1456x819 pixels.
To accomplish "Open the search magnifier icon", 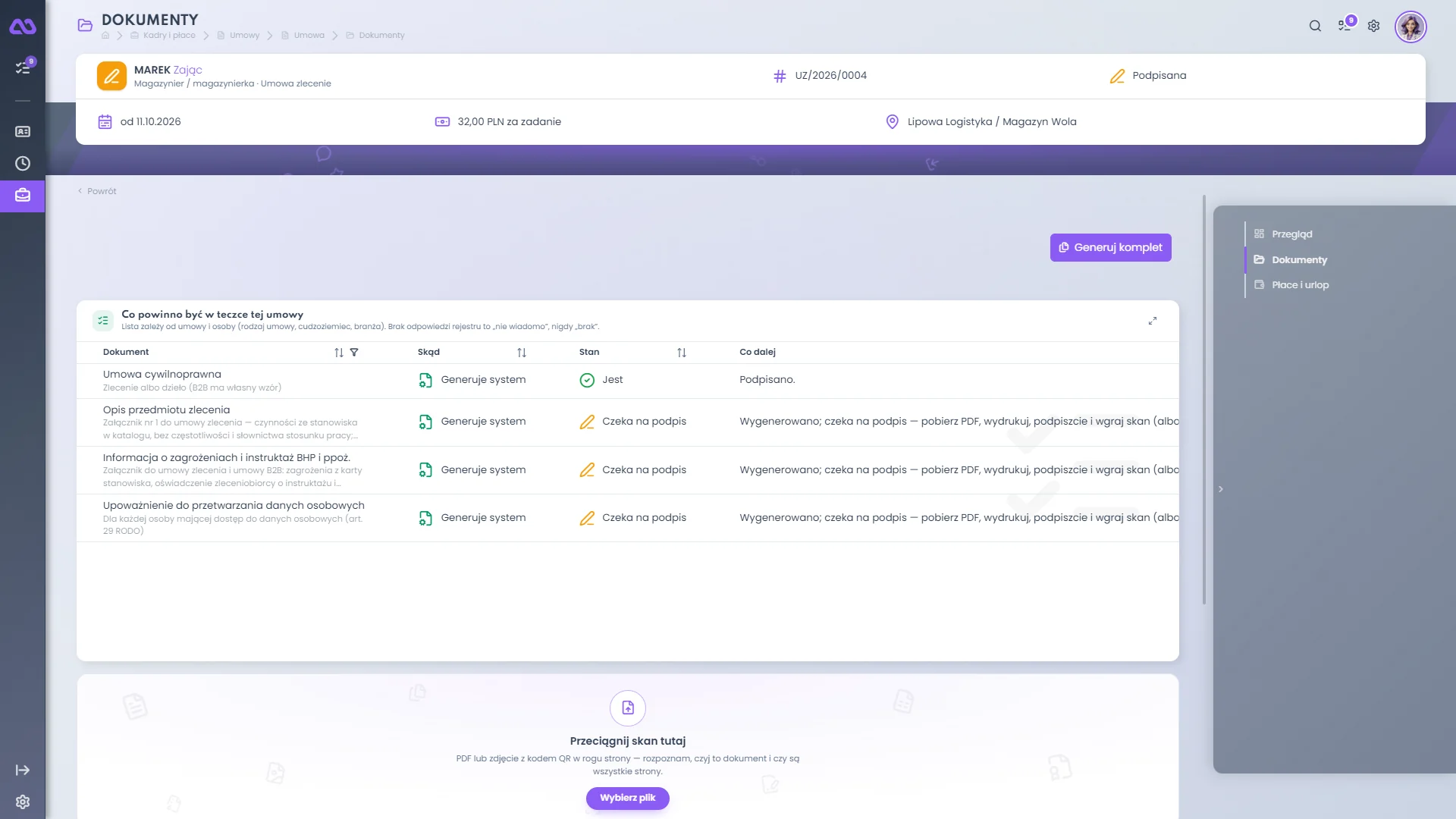I will tap(1315, 26).
